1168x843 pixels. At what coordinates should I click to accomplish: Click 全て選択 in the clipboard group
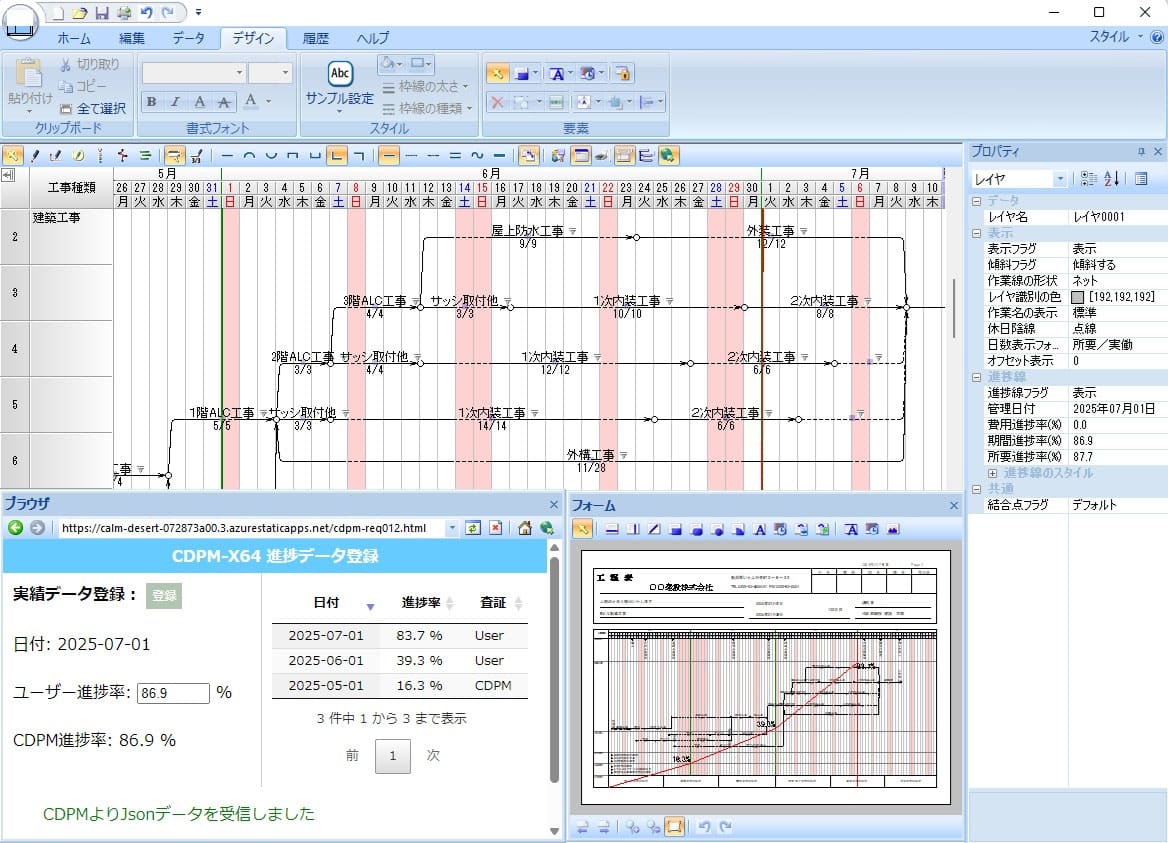[93, 109]
